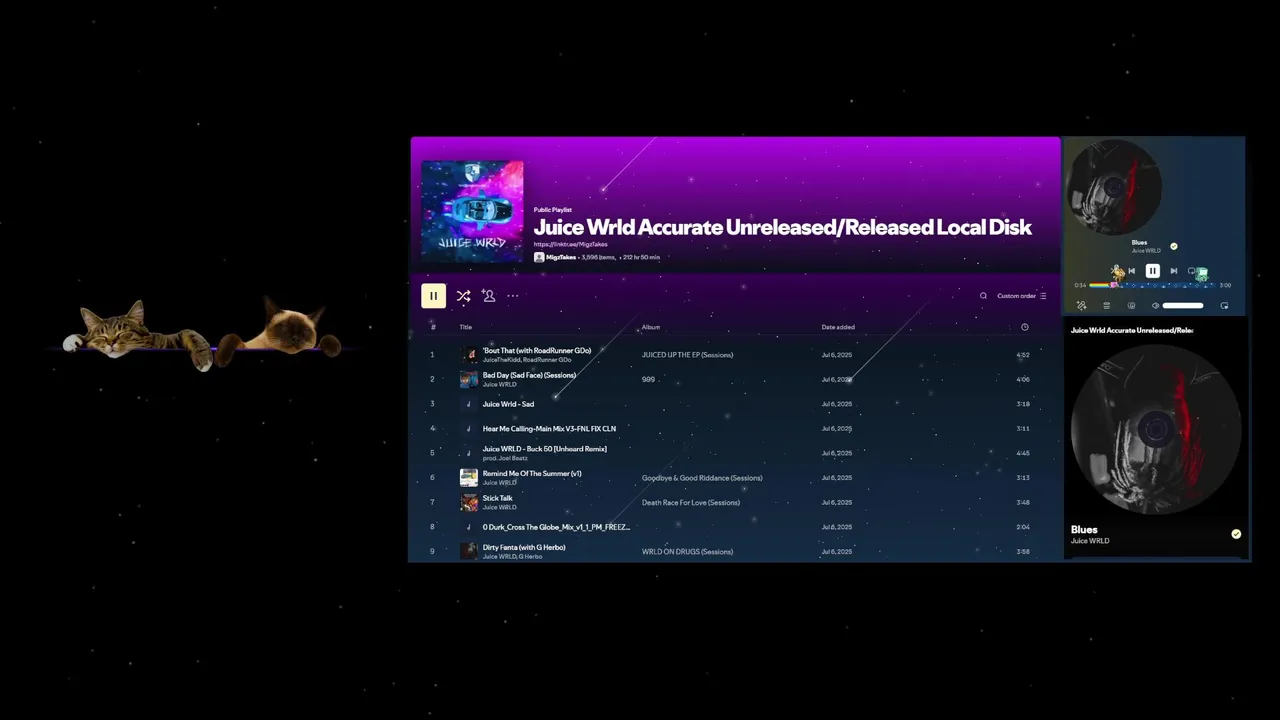Click Stick Talk track thumbnail
The width and height of the screenshot is (1280, 720).
coord(468,502)
